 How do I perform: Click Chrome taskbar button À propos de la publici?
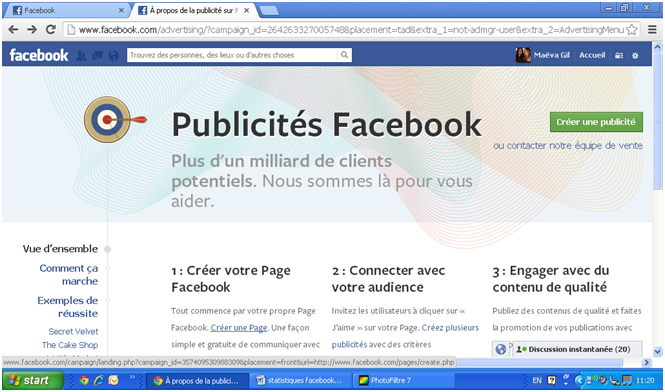(x=197, y=380)
